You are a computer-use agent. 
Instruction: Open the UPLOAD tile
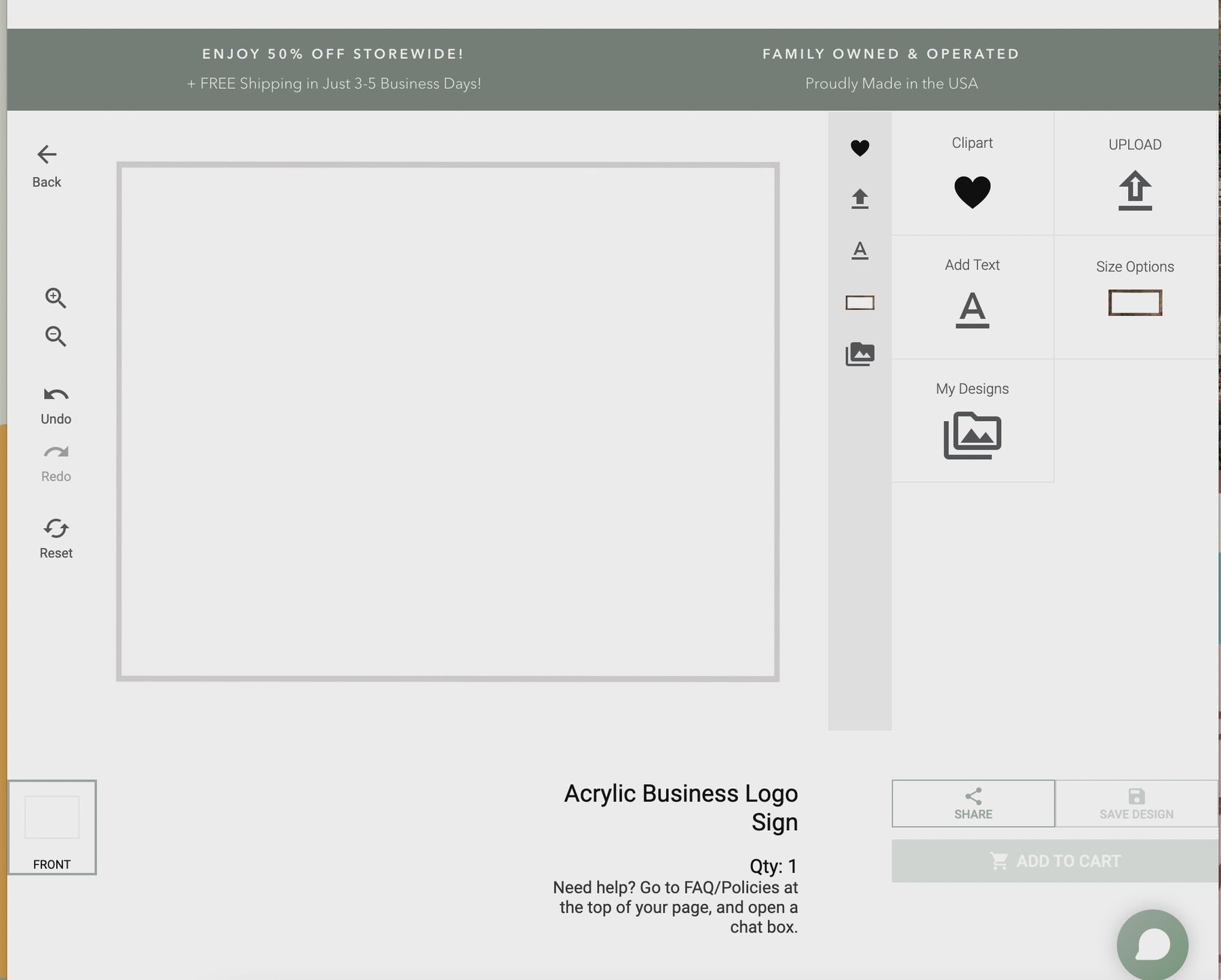tap(1136, 174)
